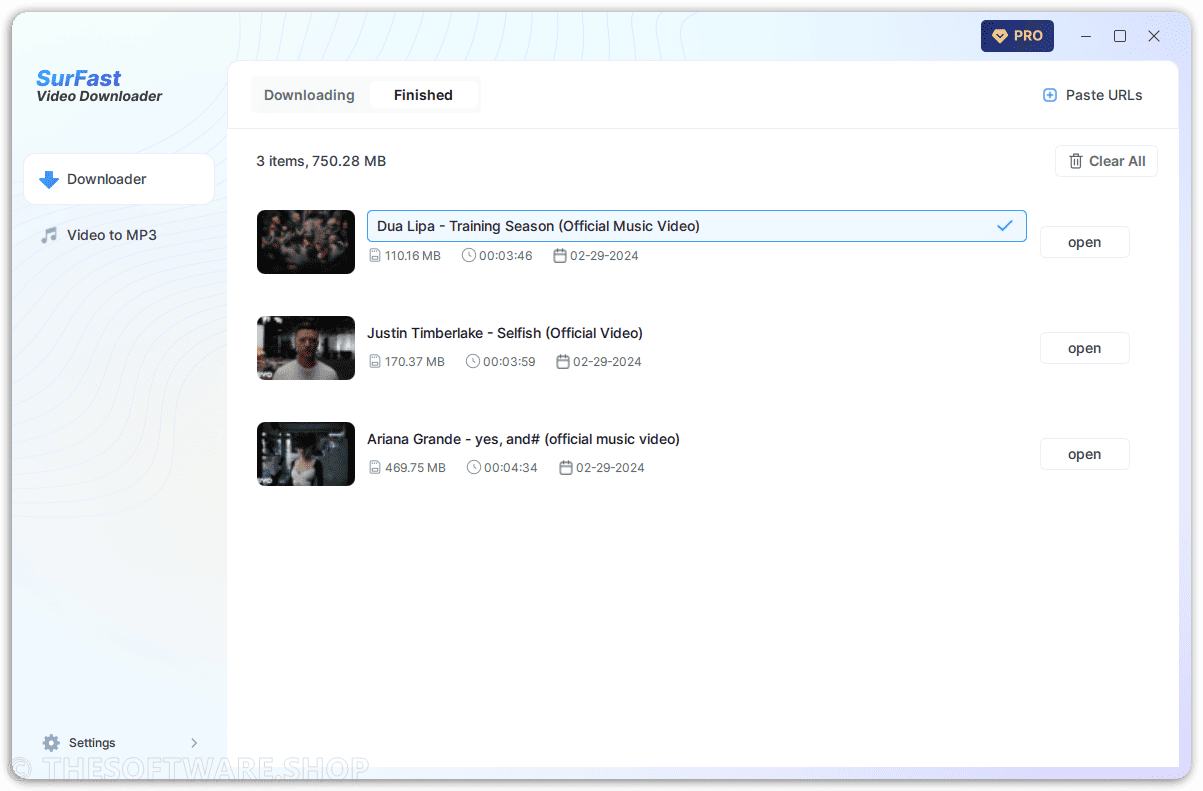The image size is (1203, 791).
Task: Click Justin Timberlake - Selfish title
Action: (x=505, y=333)
